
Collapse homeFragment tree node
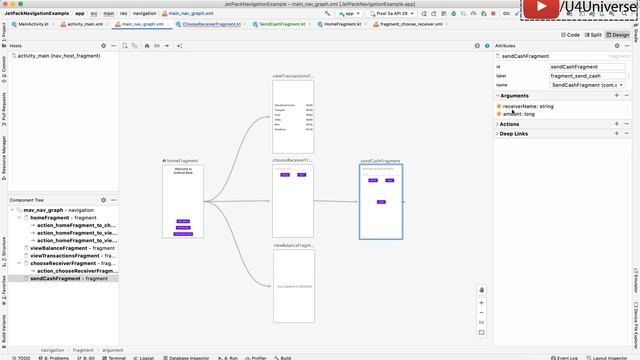(x=19, y=218)
